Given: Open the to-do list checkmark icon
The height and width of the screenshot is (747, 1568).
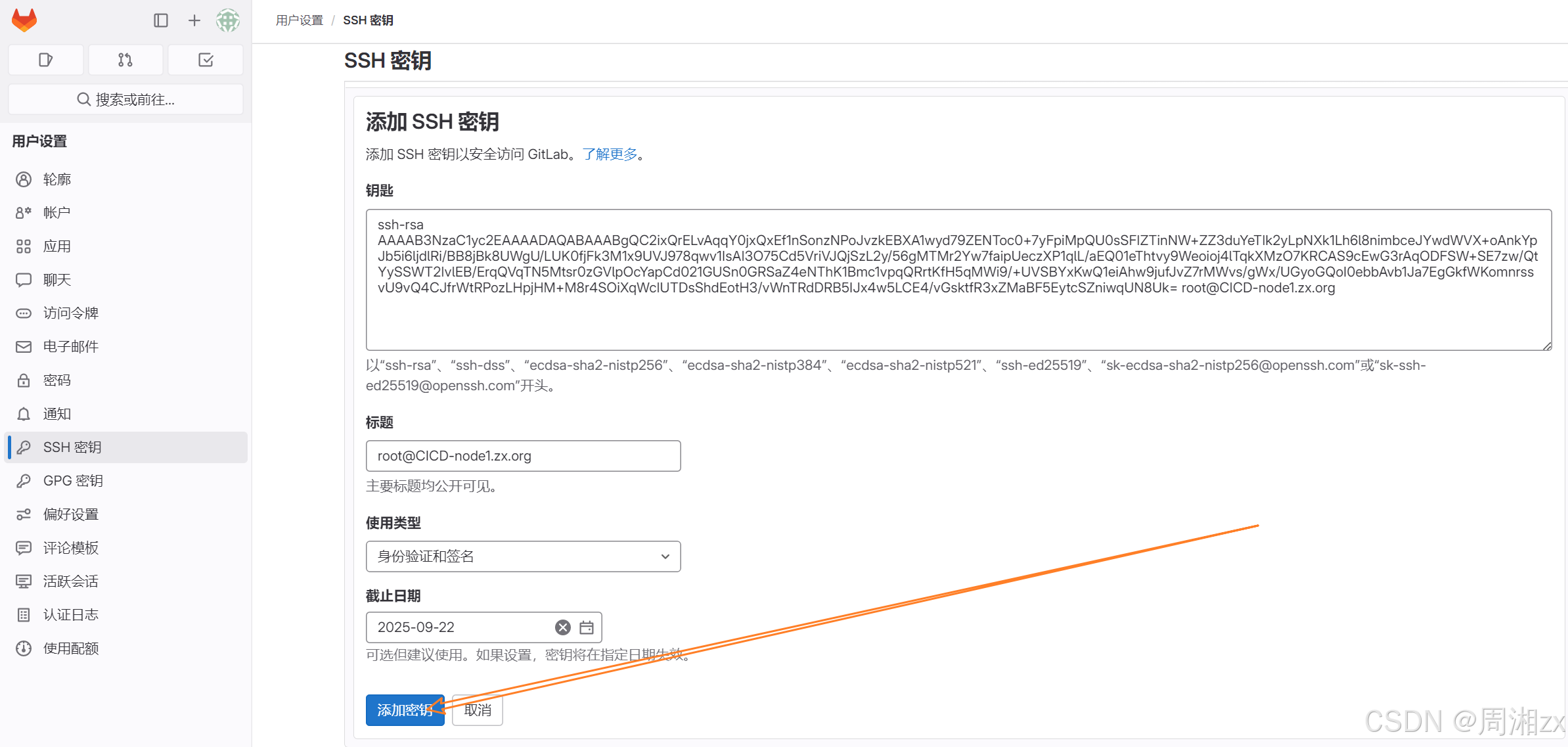Looking at the screenshot, I should click(206, 60).
